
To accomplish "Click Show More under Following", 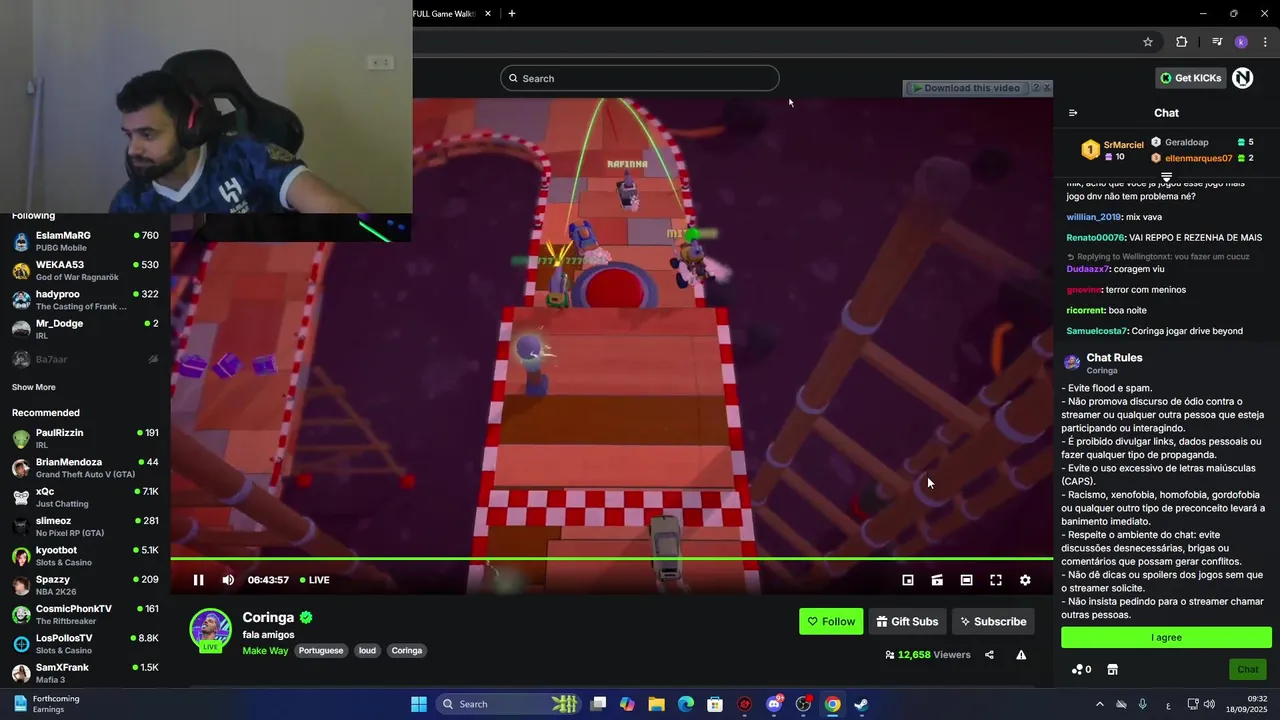I will point(34,387).
